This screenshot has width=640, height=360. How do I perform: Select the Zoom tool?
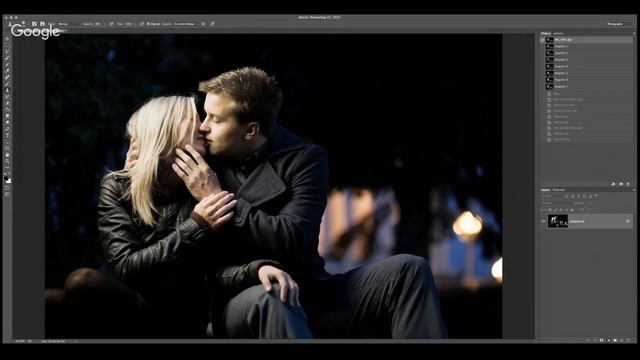[7, 162]
